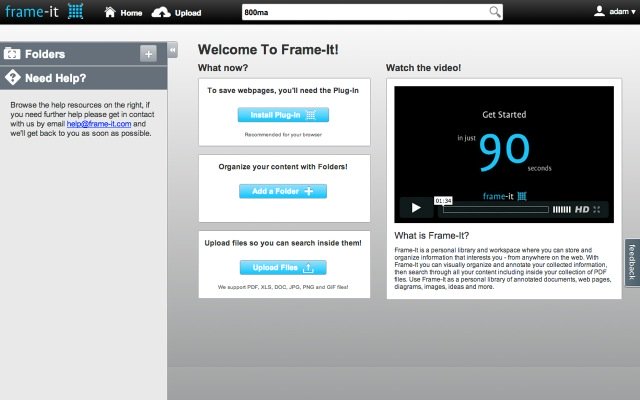Play the Get Started video

click(x=416, y=208)
